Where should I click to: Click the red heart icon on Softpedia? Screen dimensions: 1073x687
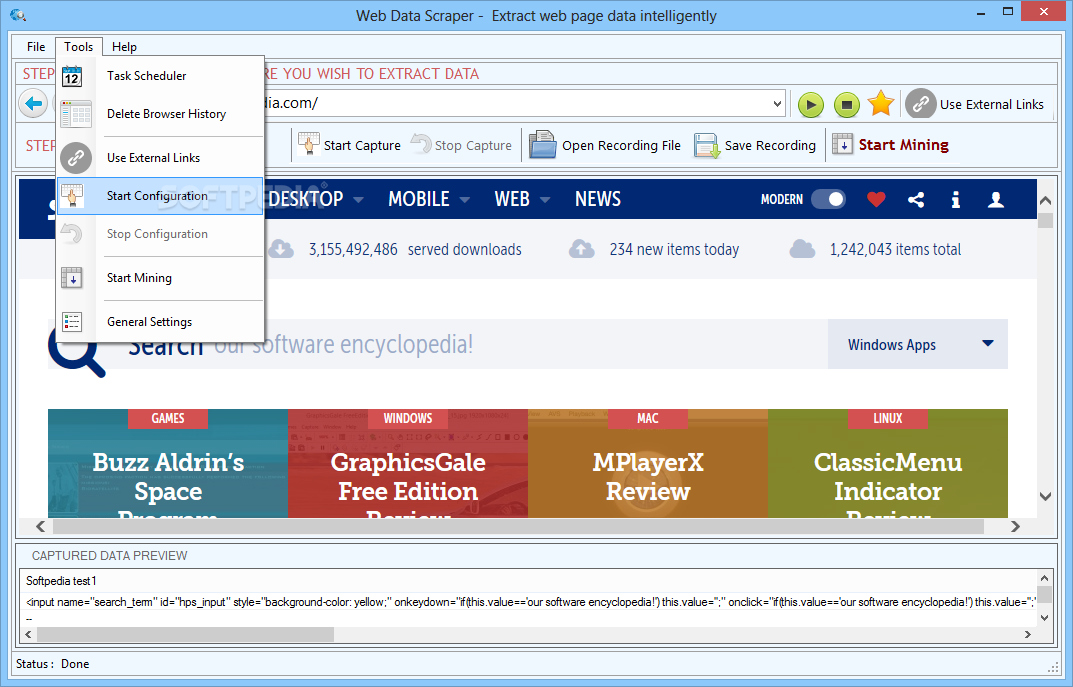(876, 199)
